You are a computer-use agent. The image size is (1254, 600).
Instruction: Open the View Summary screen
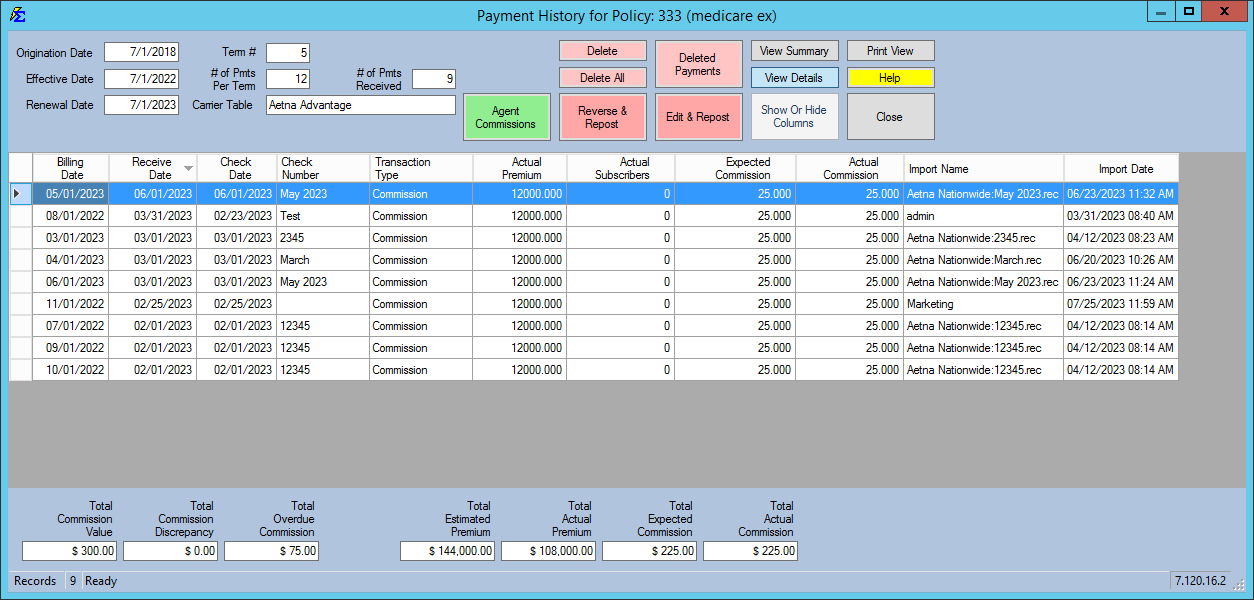[x=794, y=50]
